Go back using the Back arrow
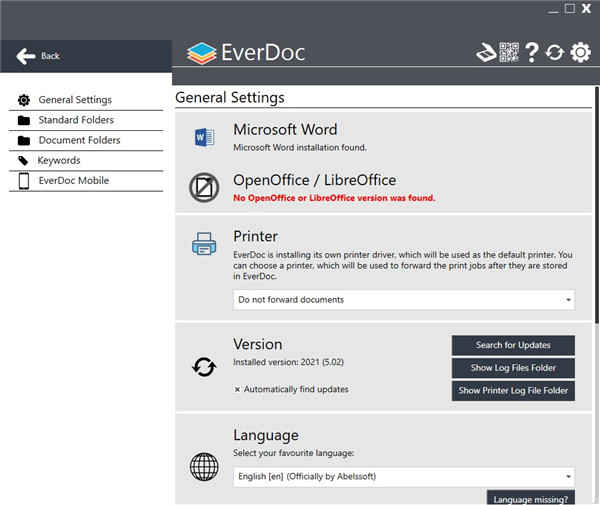 (26, 56)
